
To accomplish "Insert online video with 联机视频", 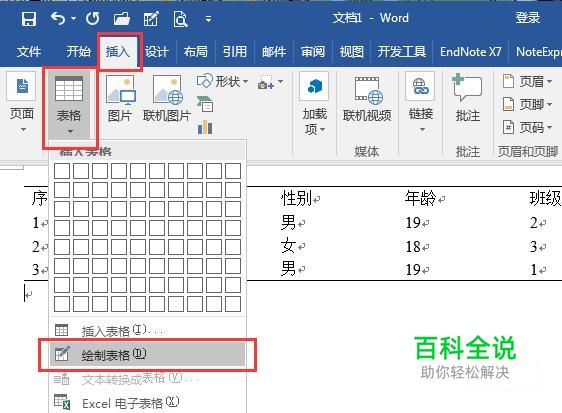I will click(367, 99).
